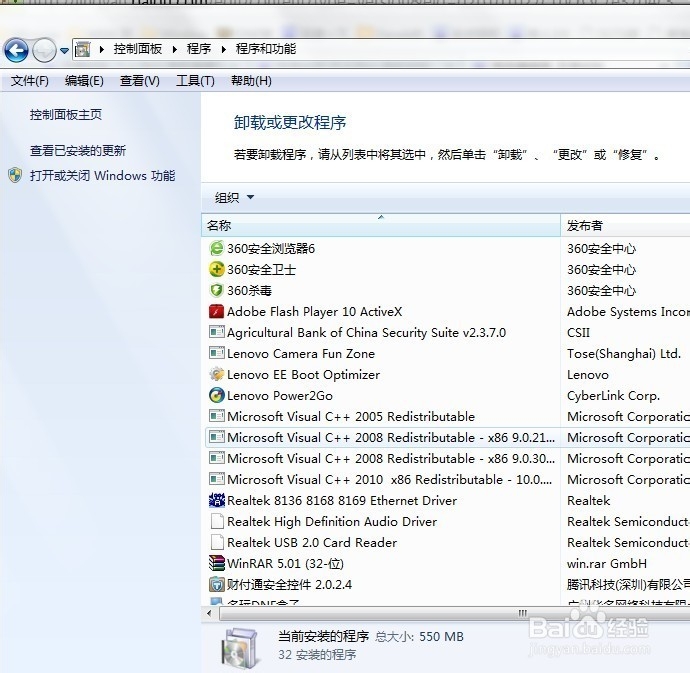Click CSII publisher cell
Viewport: 690px width, 673px height.
click(578, 333)
